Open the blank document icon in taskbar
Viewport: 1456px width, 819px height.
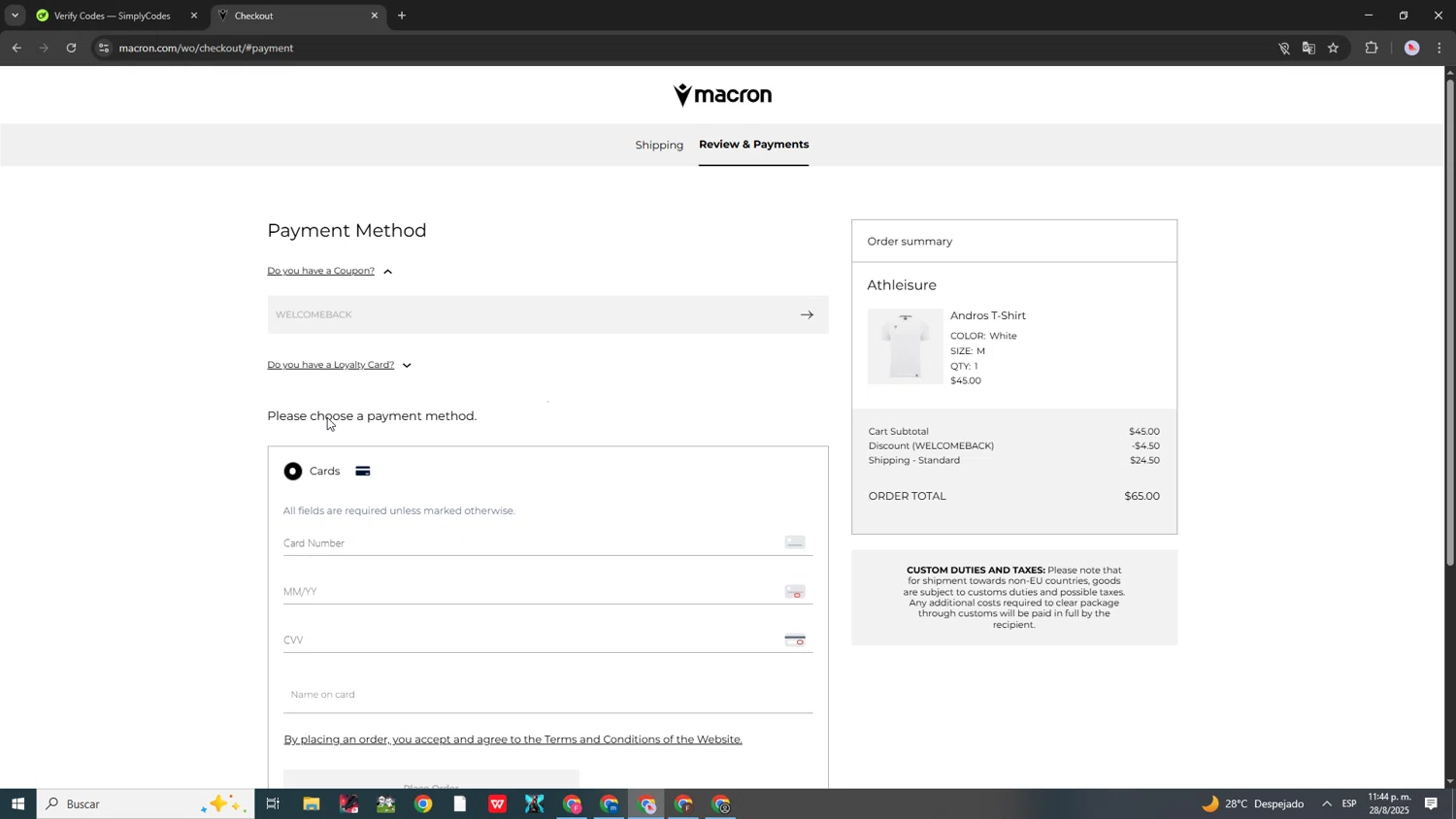(x=460, y=803)
